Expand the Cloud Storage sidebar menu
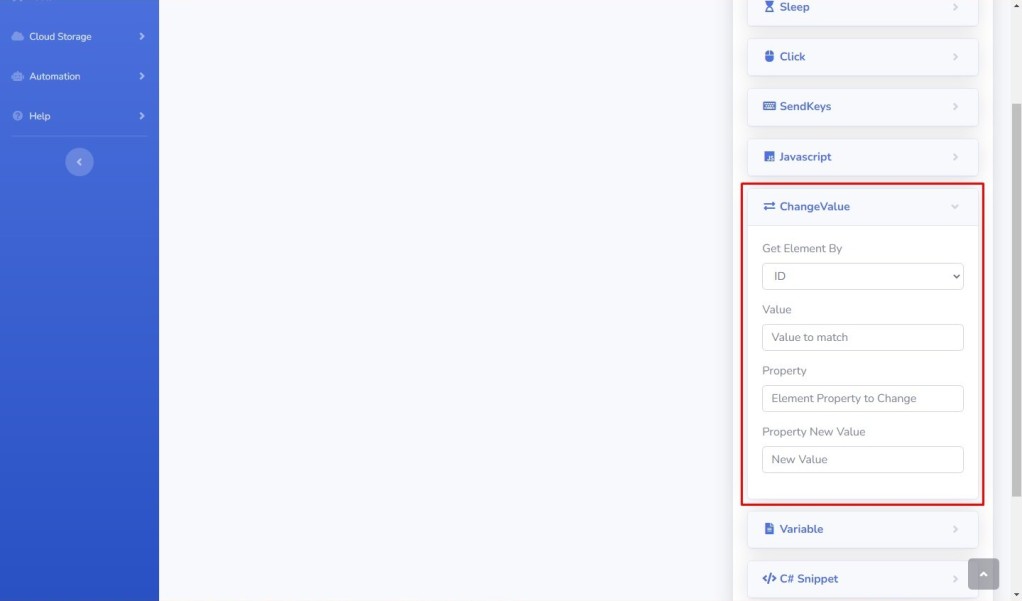This screenshot has width=1022, height=601. (79, 37)
